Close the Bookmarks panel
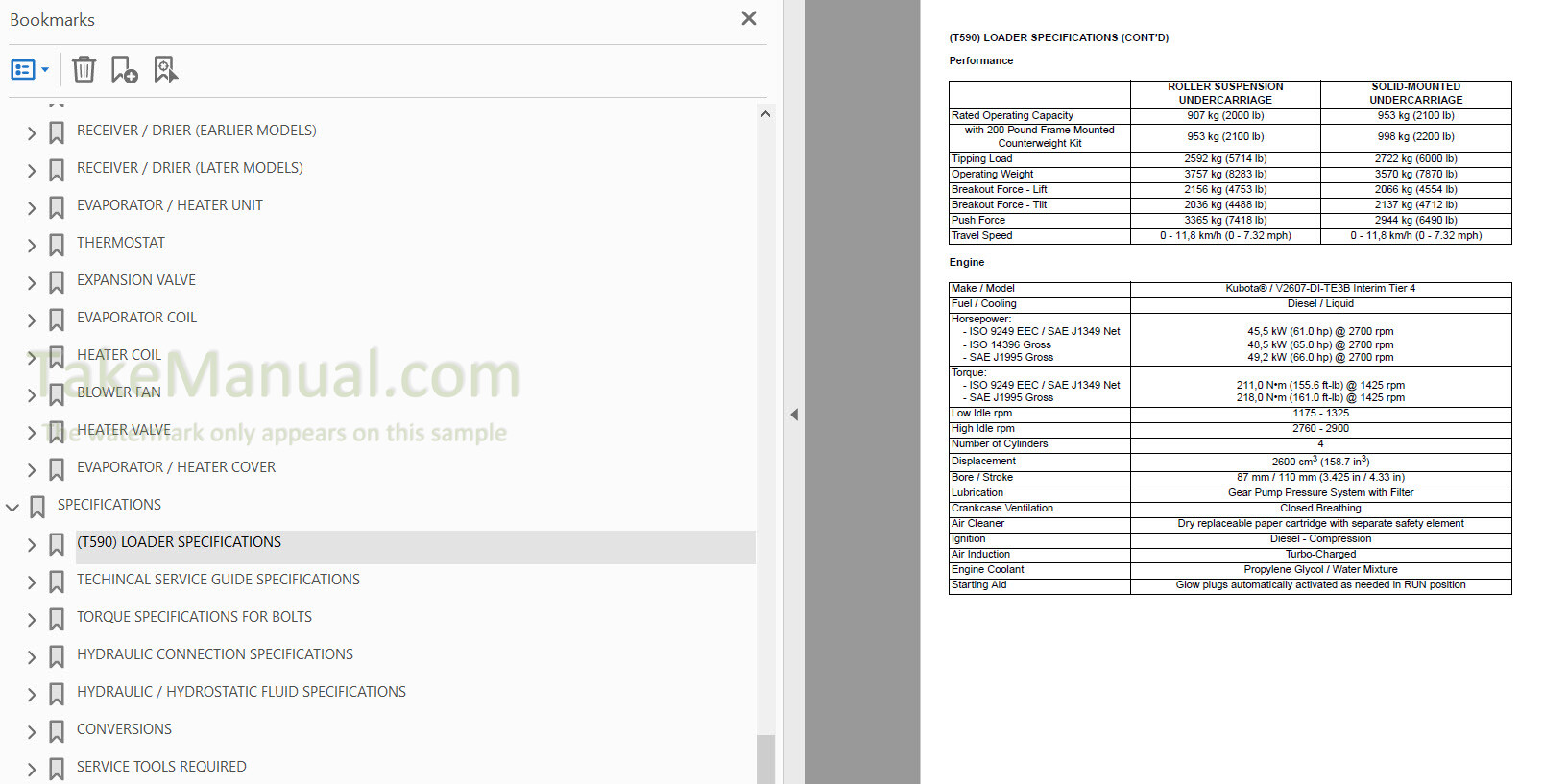Screen dimensions: 1568x784 [749, 18]
